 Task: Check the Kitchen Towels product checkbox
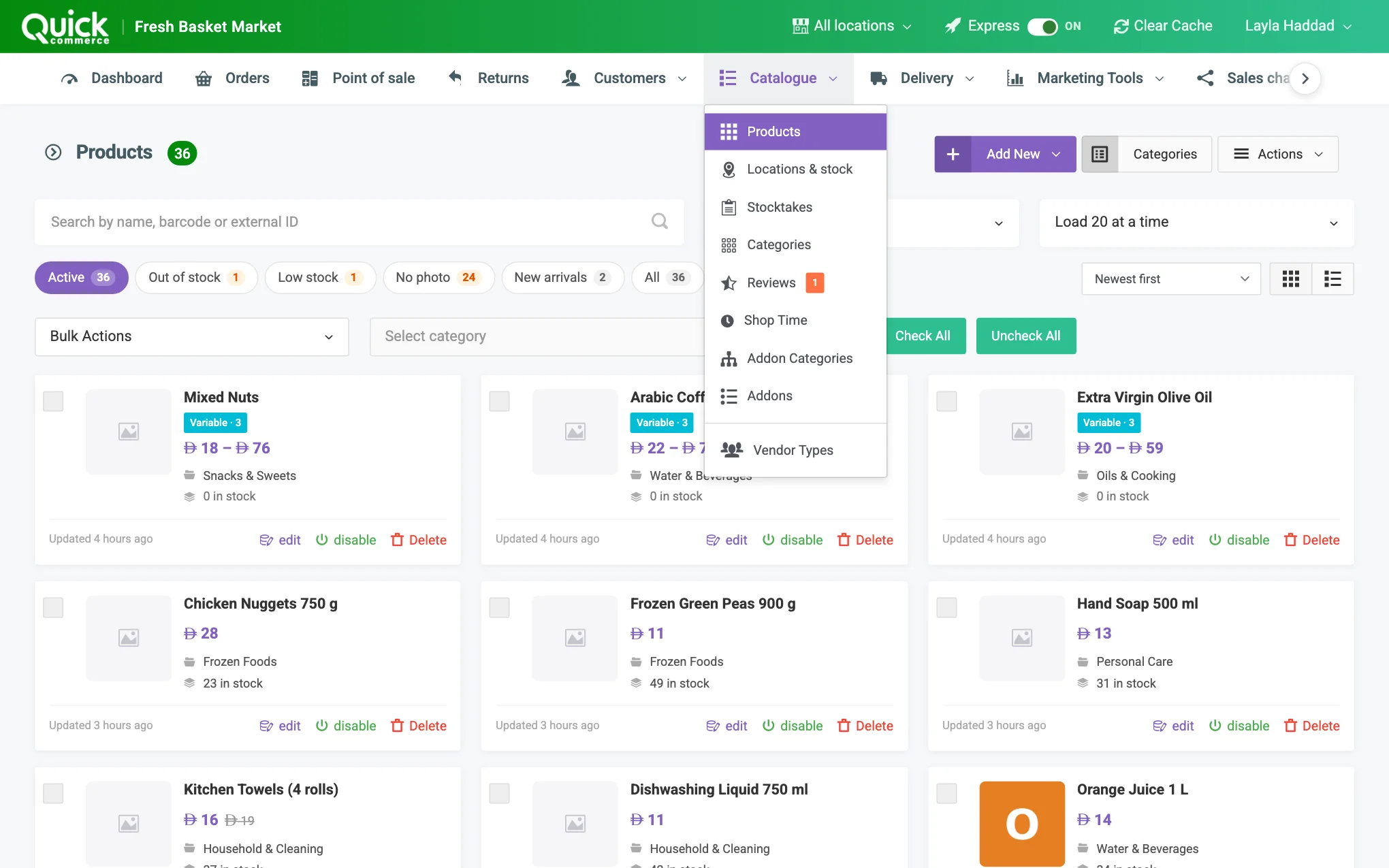(53, 793)
